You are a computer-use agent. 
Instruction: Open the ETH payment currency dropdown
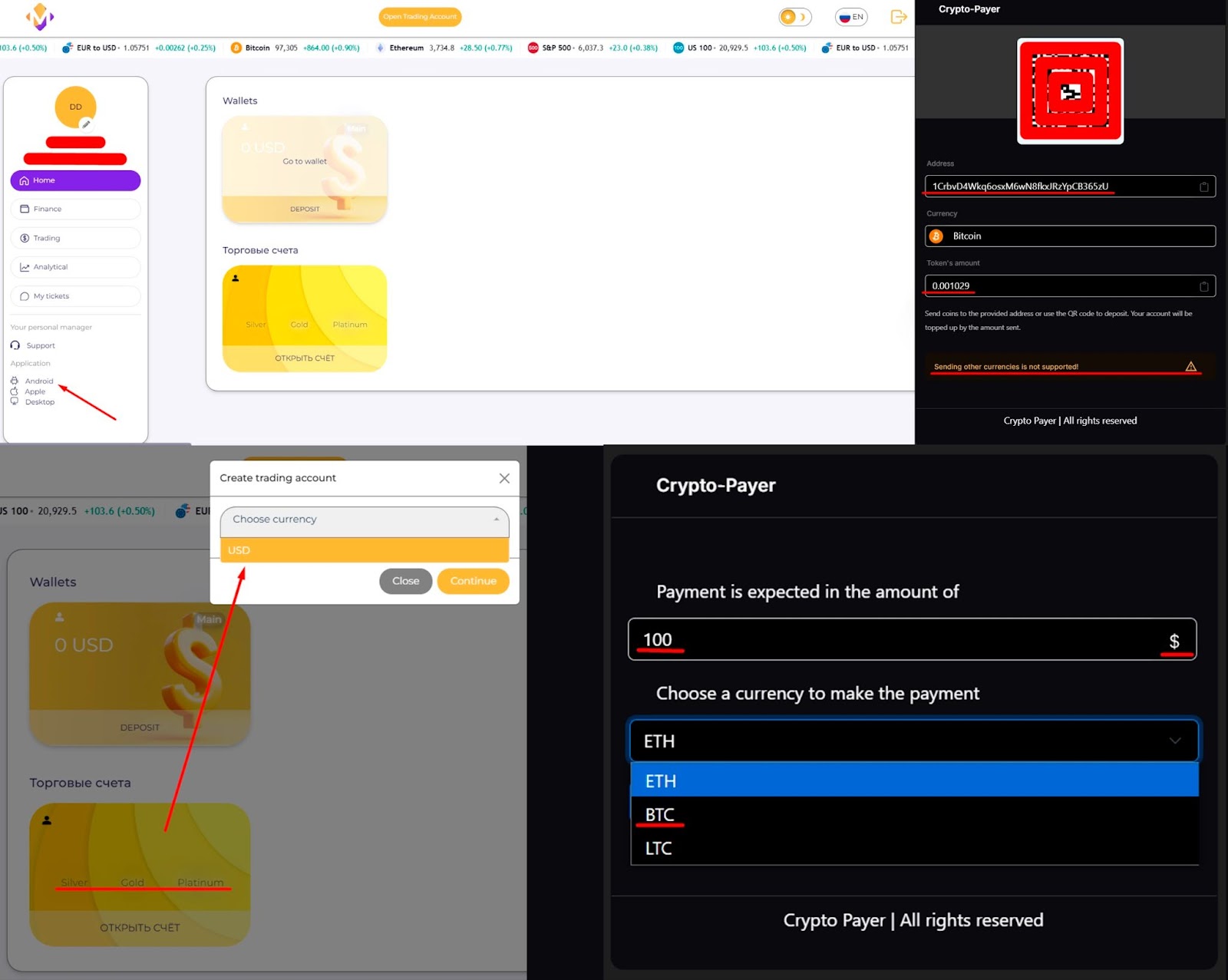tap(913, 741)
